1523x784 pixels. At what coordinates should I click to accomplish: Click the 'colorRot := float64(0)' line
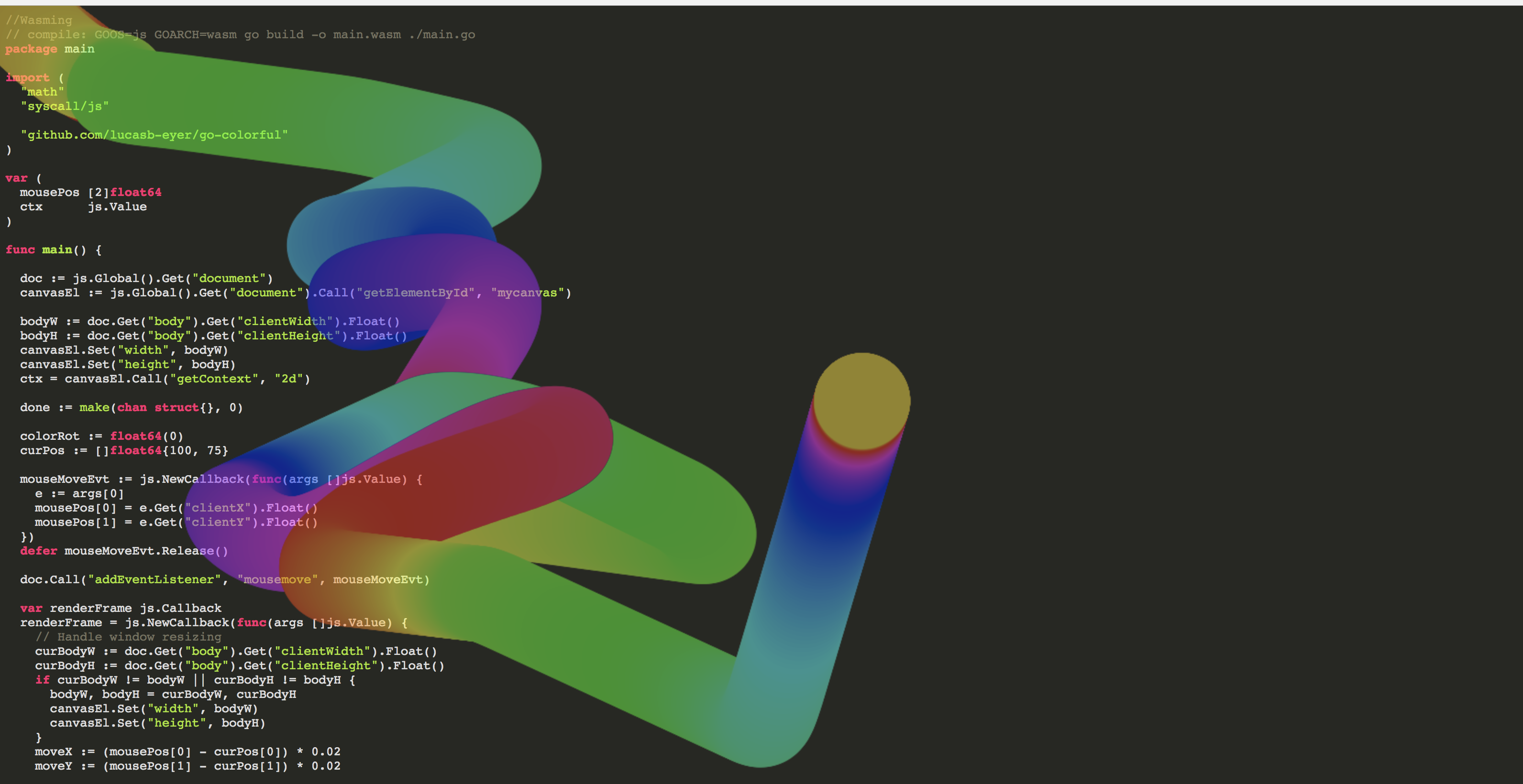point(101,436)
